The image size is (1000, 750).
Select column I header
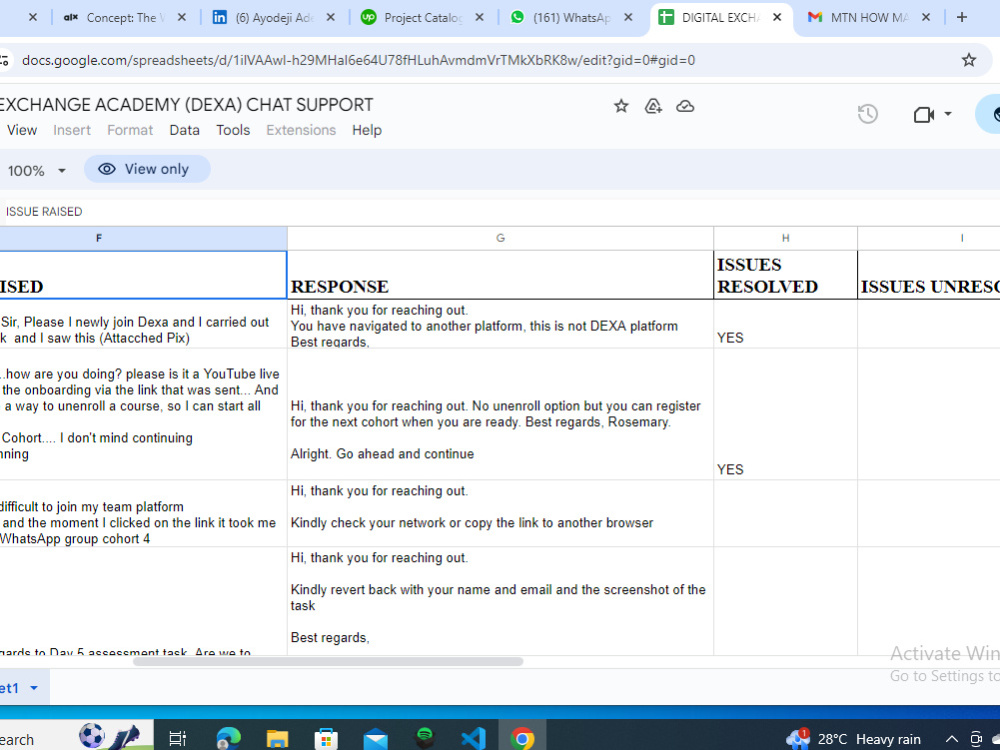929,238
